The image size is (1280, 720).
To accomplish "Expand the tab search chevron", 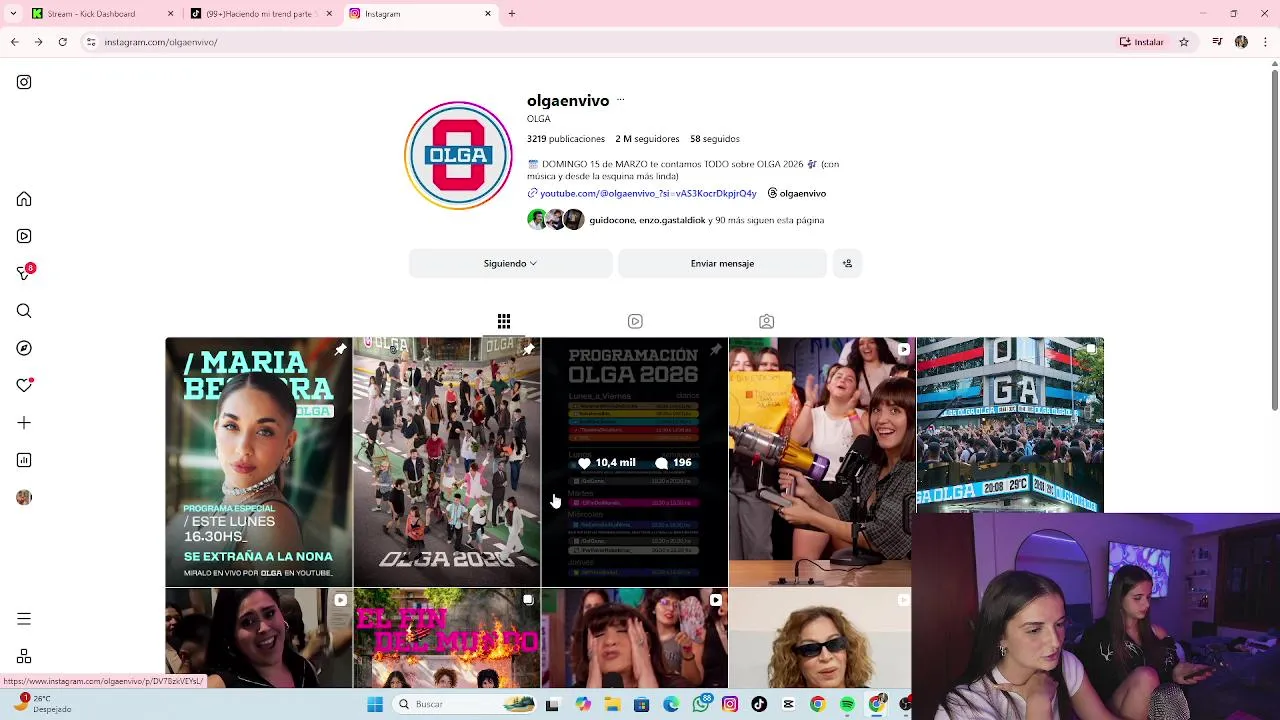I will click(x=13, y=14).
